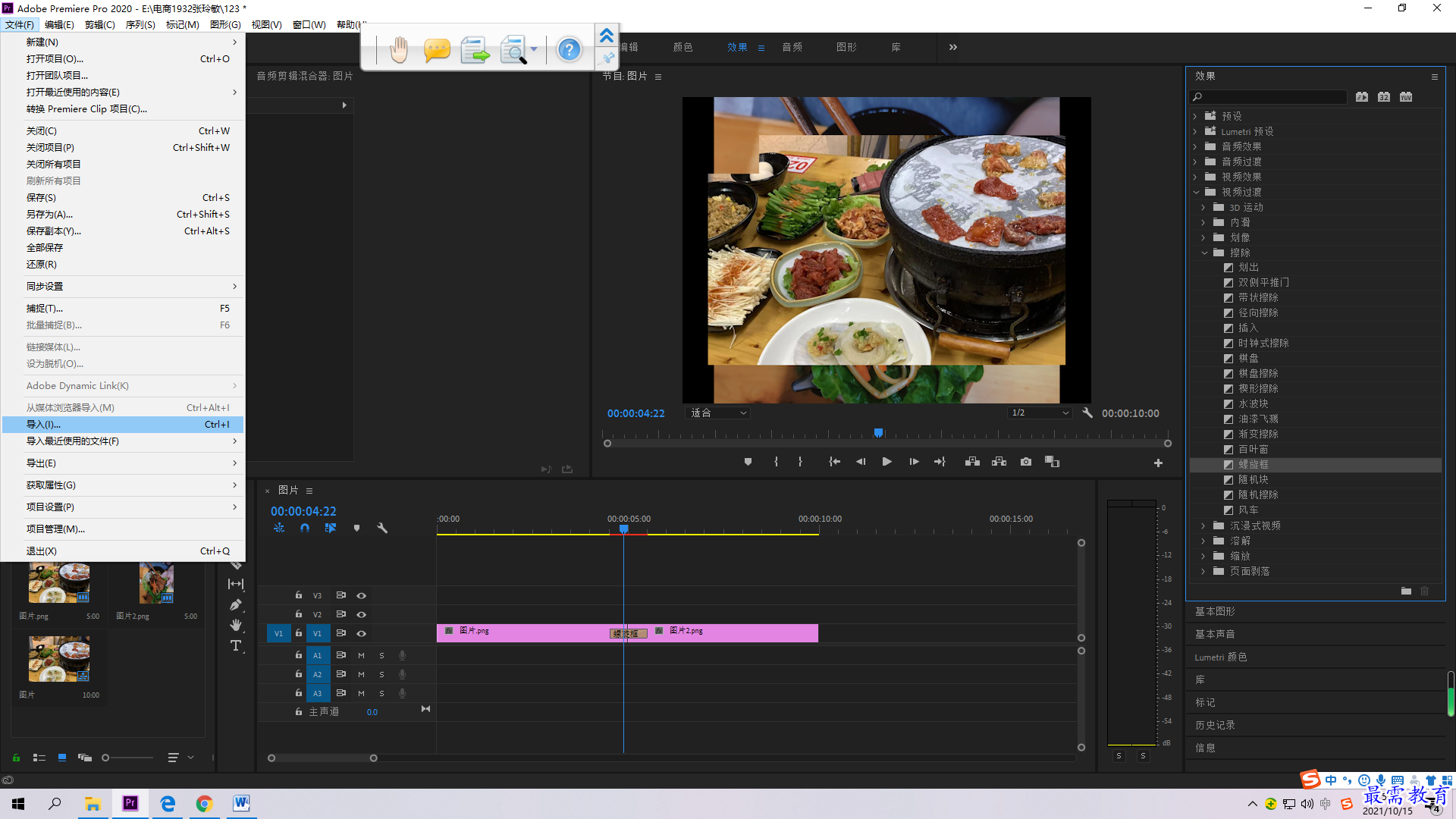Switch to 颜色 workspace tab
This screenshot has height=819, width=1456.
[x=682, y=47]
